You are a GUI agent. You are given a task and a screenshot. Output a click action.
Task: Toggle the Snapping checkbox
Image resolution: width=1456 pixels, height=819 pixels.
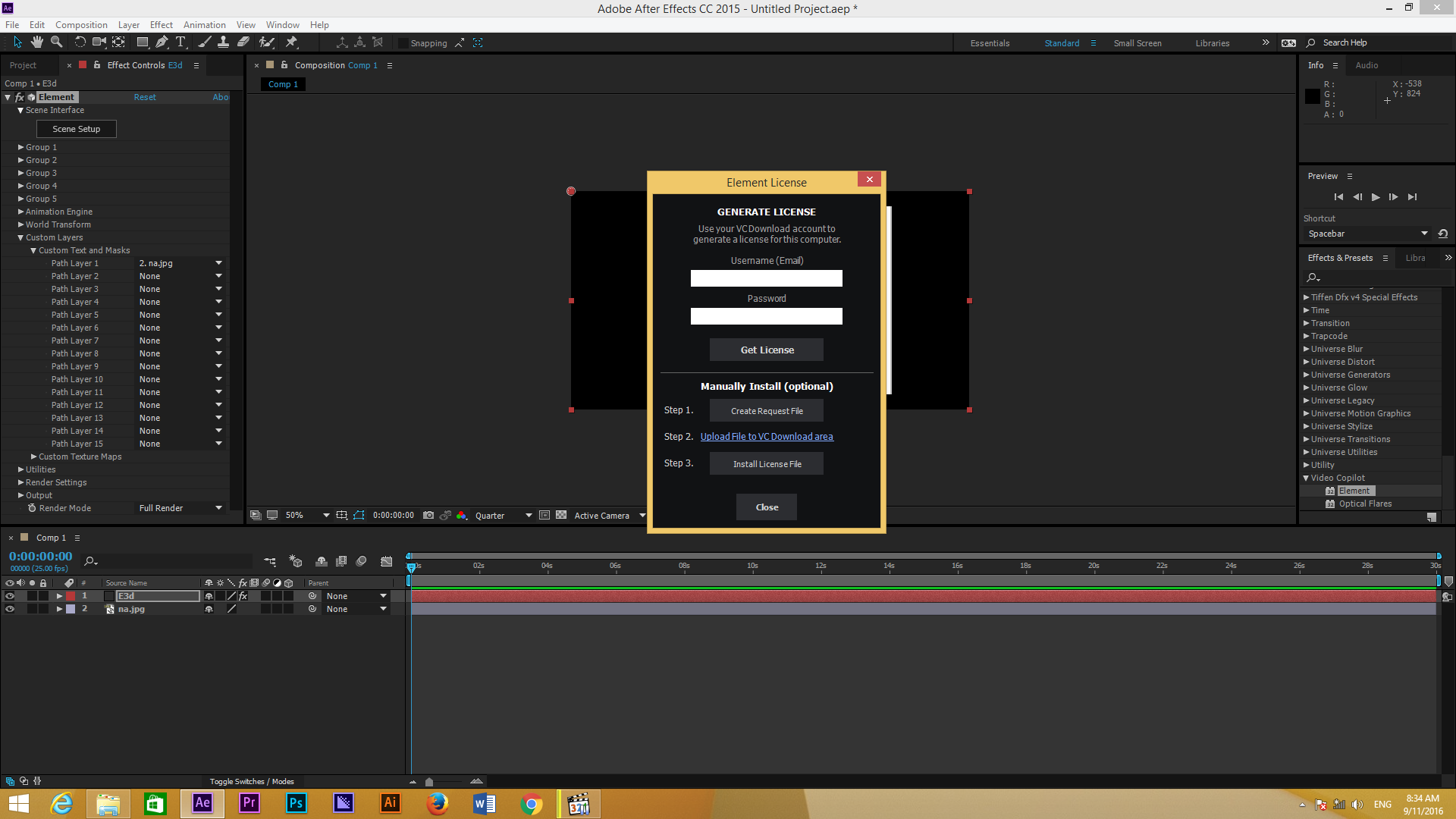pyautogui.click(x=404, y=43)
